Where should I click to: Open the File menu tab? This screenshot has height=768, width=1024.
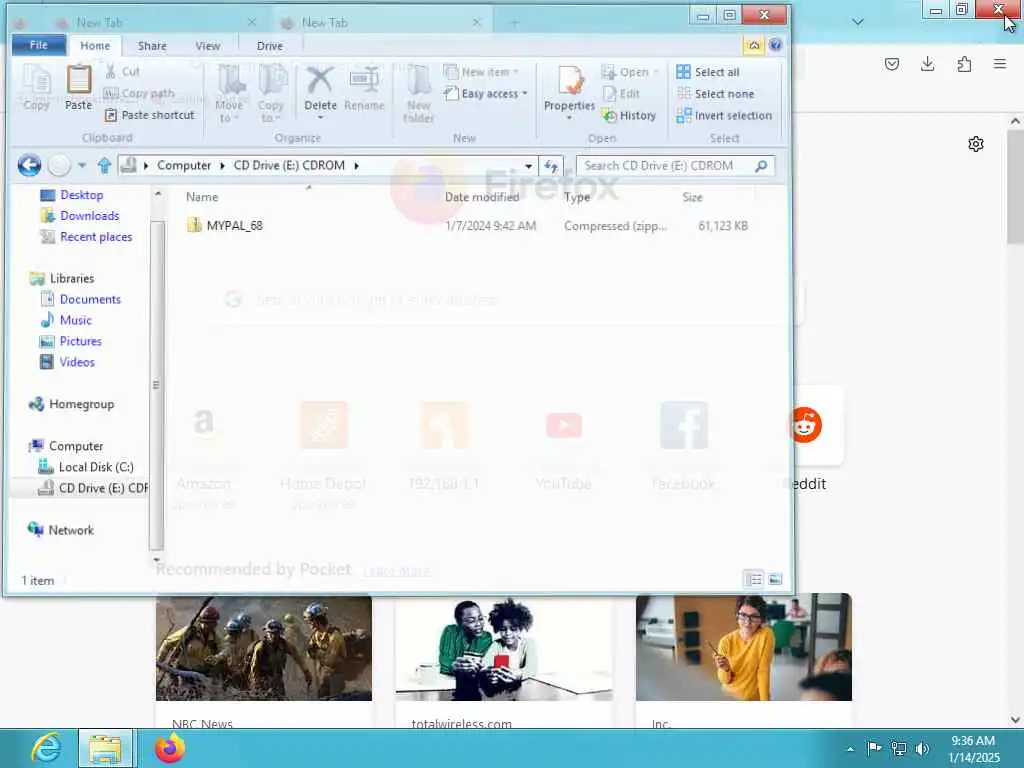[x=39, y=45]
